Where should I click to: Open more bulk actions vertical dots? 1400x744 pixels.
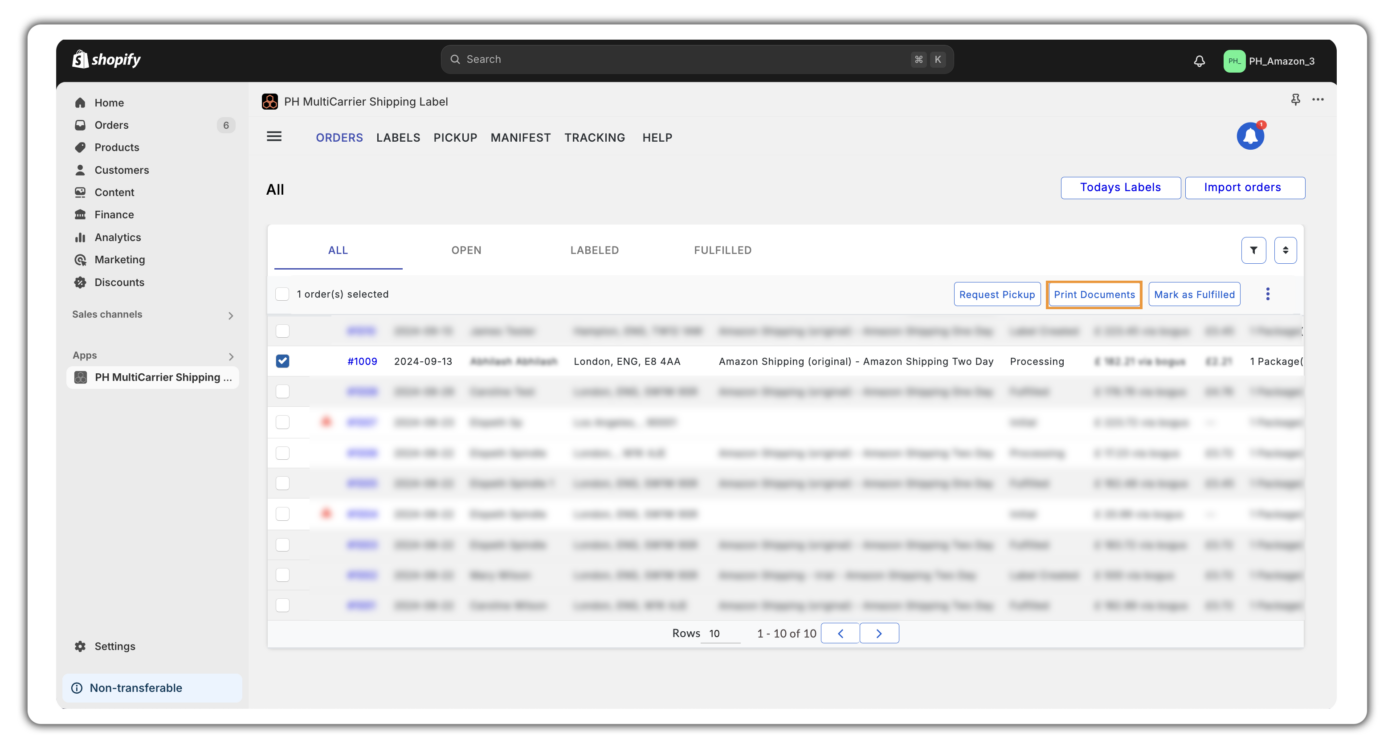(x=1268, y=294)
